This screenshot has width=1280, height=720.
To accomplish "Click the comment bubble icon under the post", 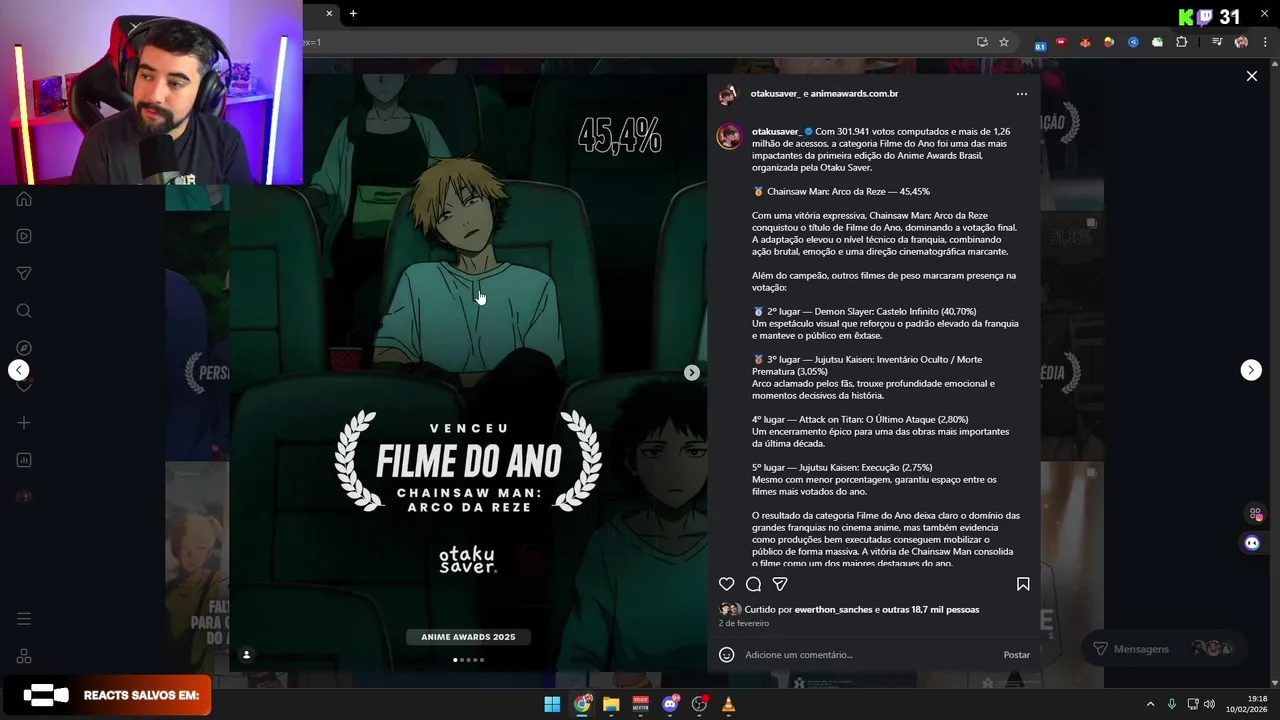I will [754, 584].
